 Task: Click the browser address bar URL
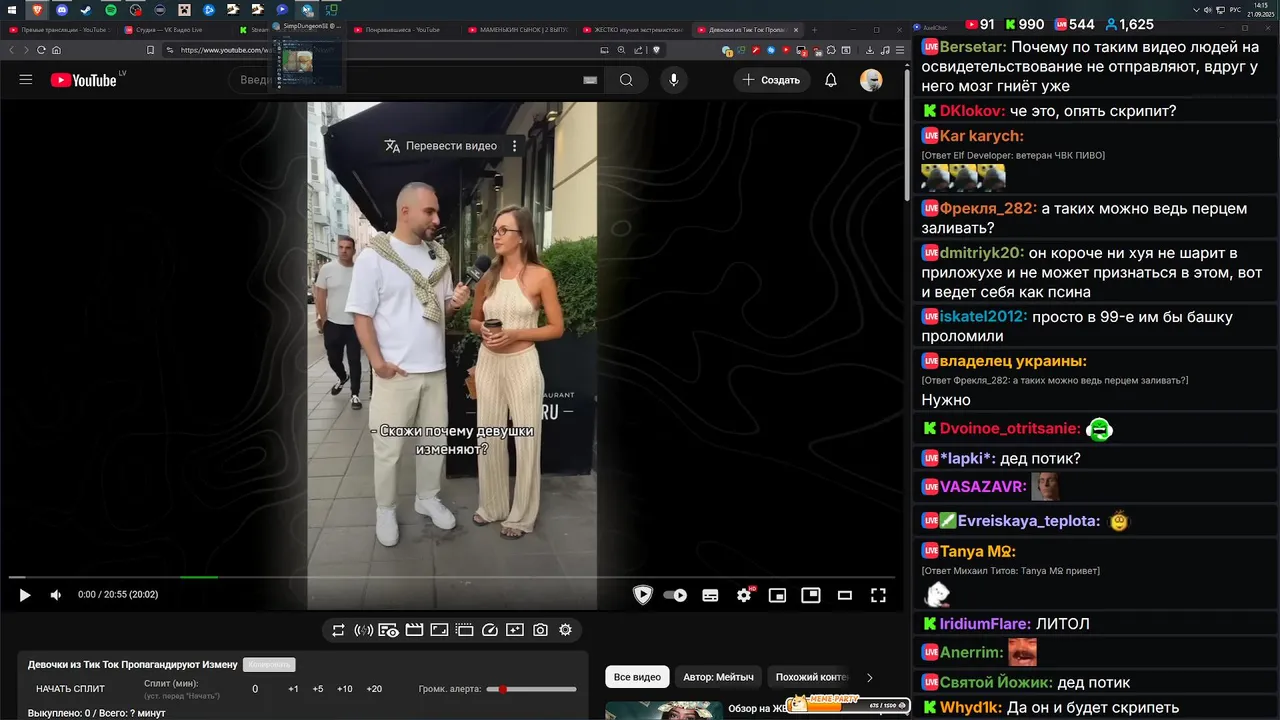[227, 50]
